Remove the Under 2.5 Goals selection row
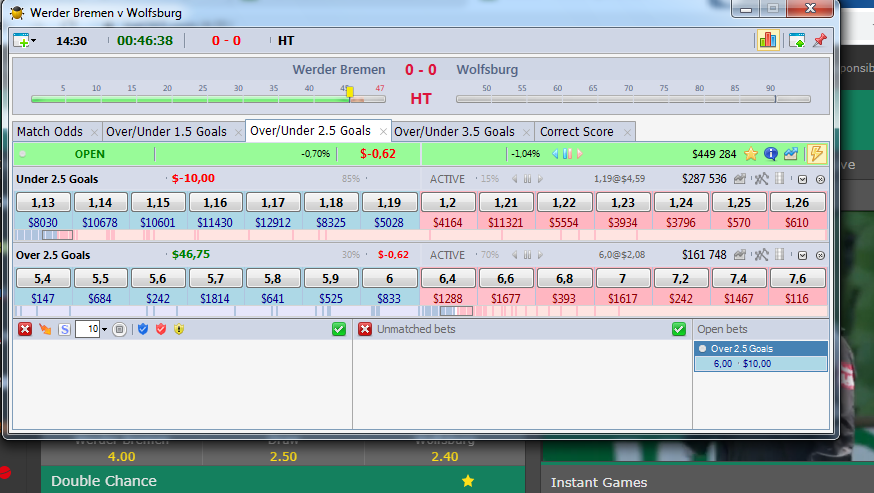 [x=820, y=180]
